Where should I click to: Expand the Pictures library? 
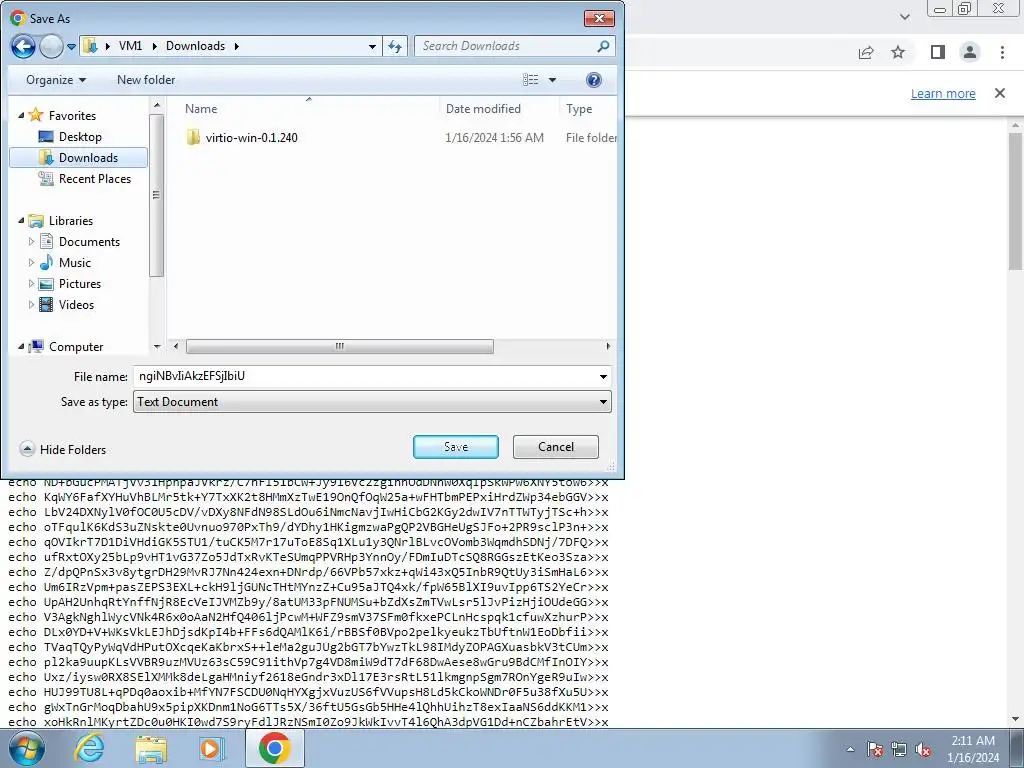(x=31, y=283)
